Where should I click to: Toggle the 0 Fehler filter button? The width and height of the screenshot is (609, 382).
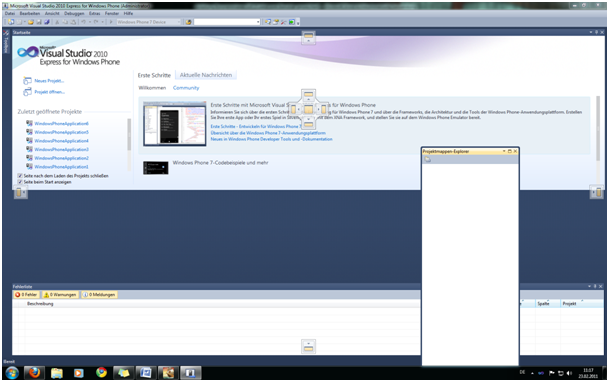26,295
